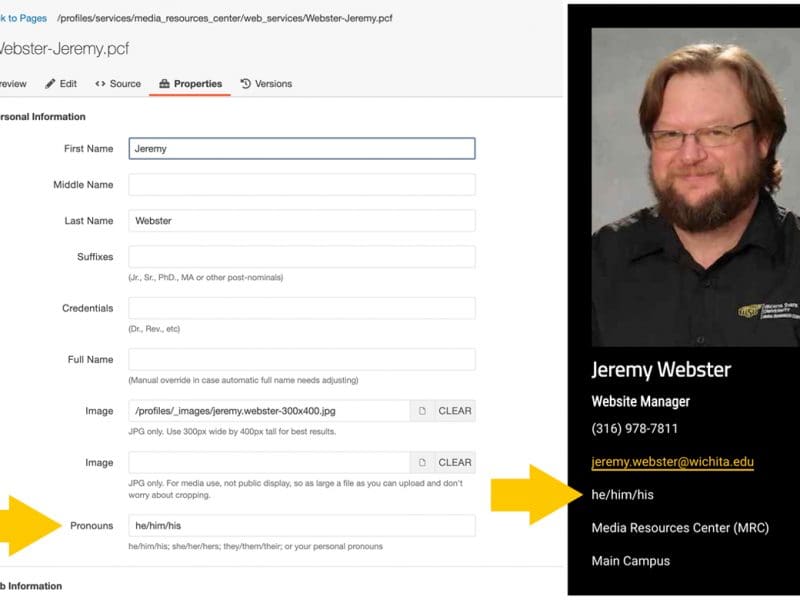Click the file path breadcrumb Webster-Jeremy.pcf

225,18
